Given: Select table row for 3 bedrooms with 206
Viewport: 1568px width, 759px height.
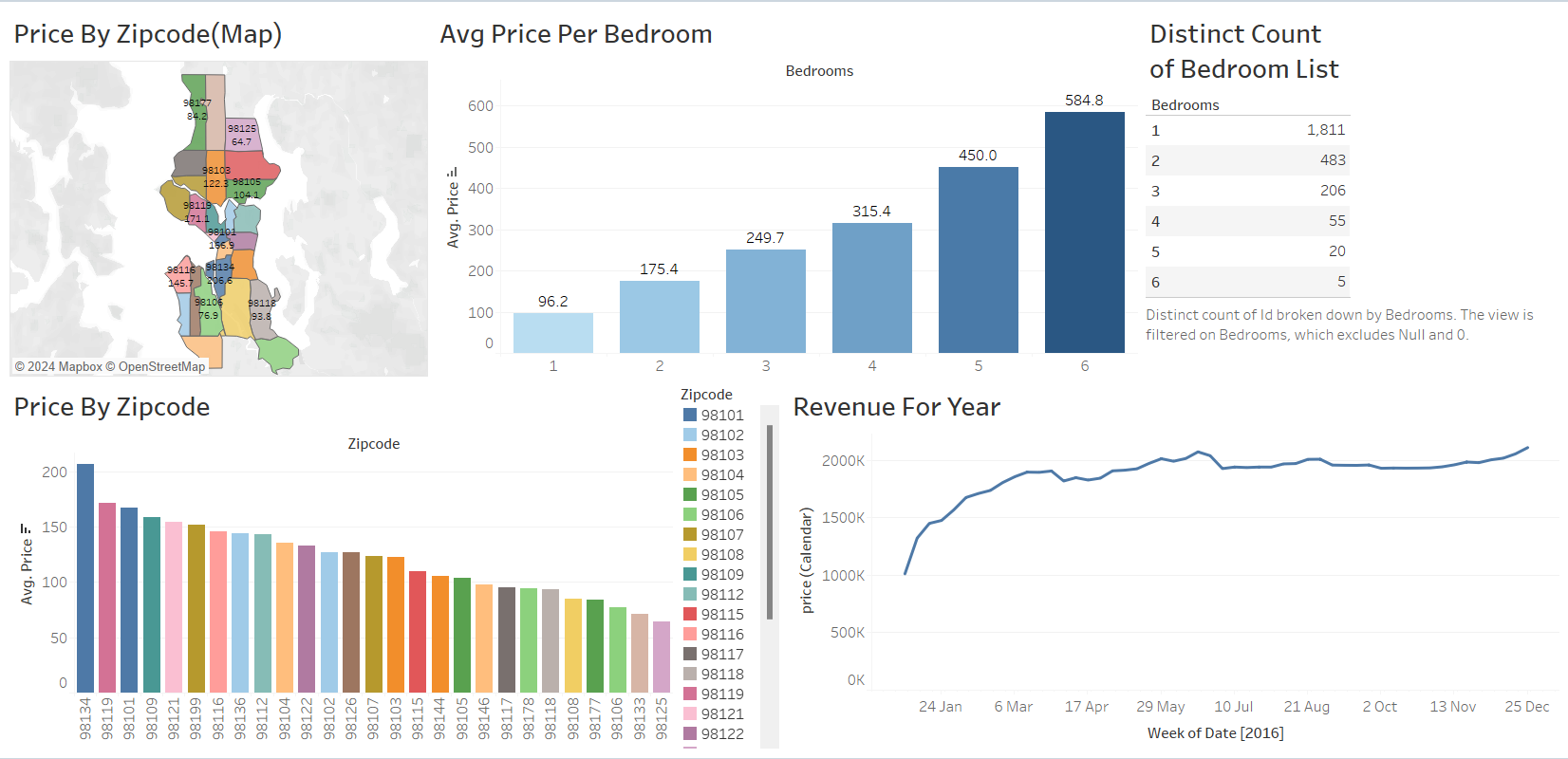Looking at the screenshot, I should [x=1248, y=191].
